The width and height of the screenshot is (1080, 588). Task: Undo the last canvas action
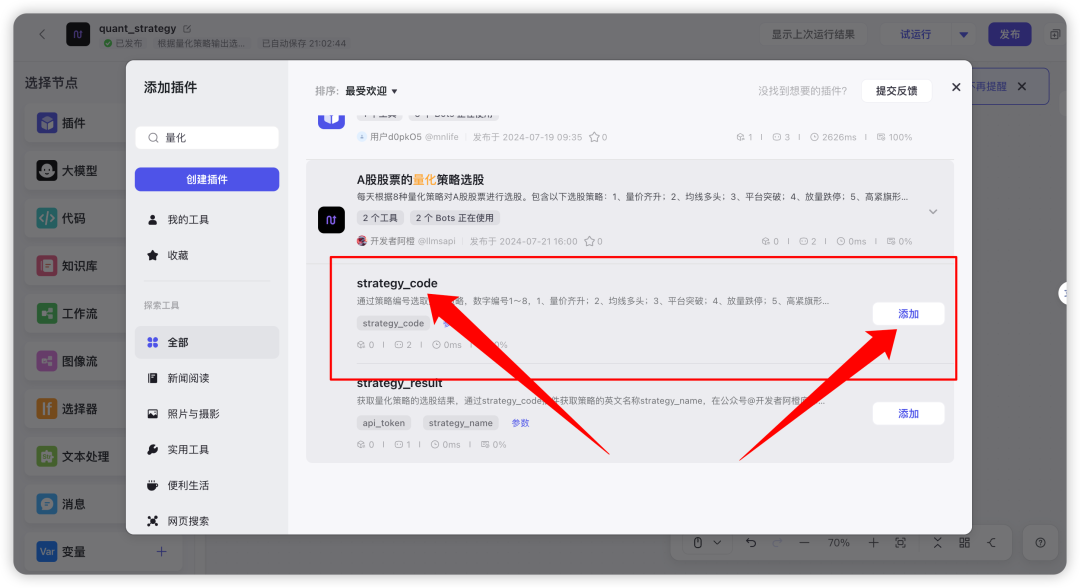coord(751,543)
